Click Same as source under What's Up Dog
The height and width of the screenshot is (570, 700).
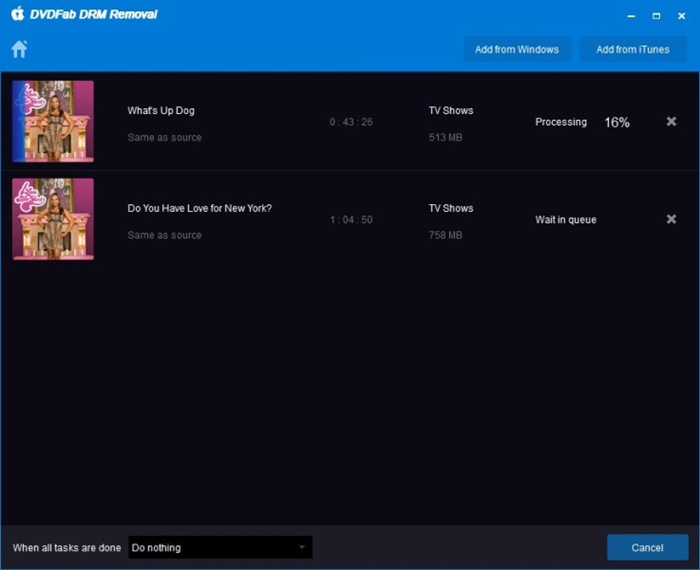(164, 137)
